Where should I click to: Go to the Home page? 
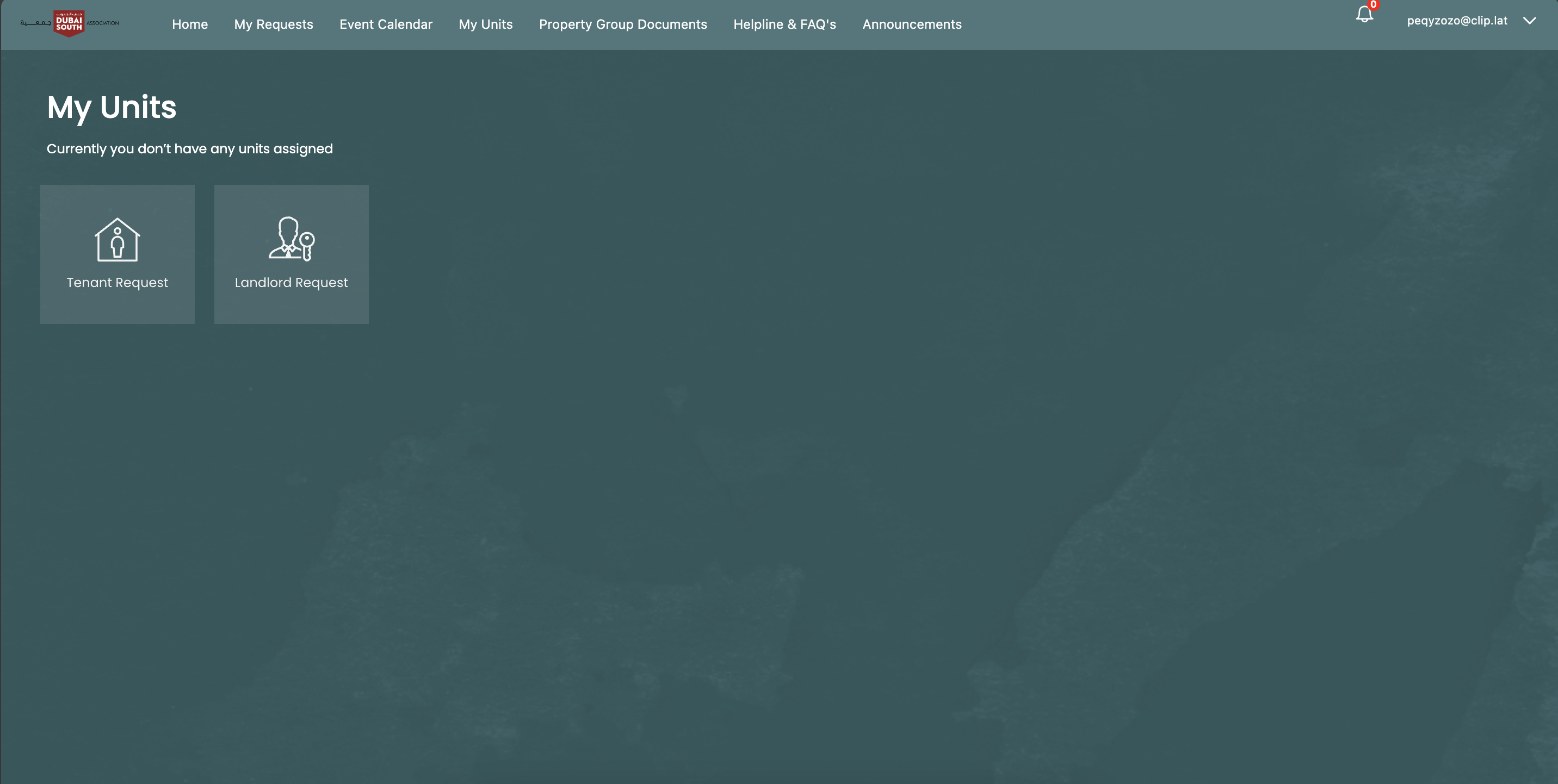click(x=190, y=24)
